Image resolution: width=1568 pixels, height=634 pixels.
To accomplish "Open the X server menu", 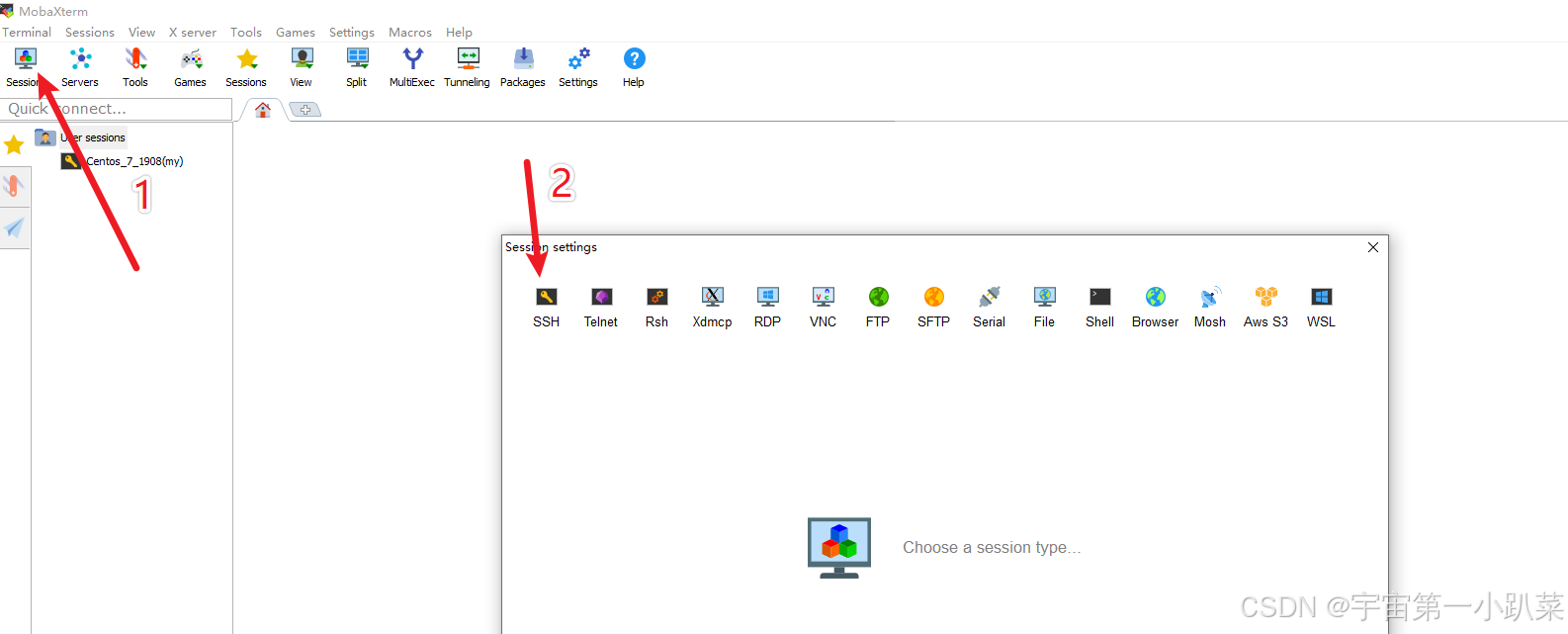I will coord(193,33).
